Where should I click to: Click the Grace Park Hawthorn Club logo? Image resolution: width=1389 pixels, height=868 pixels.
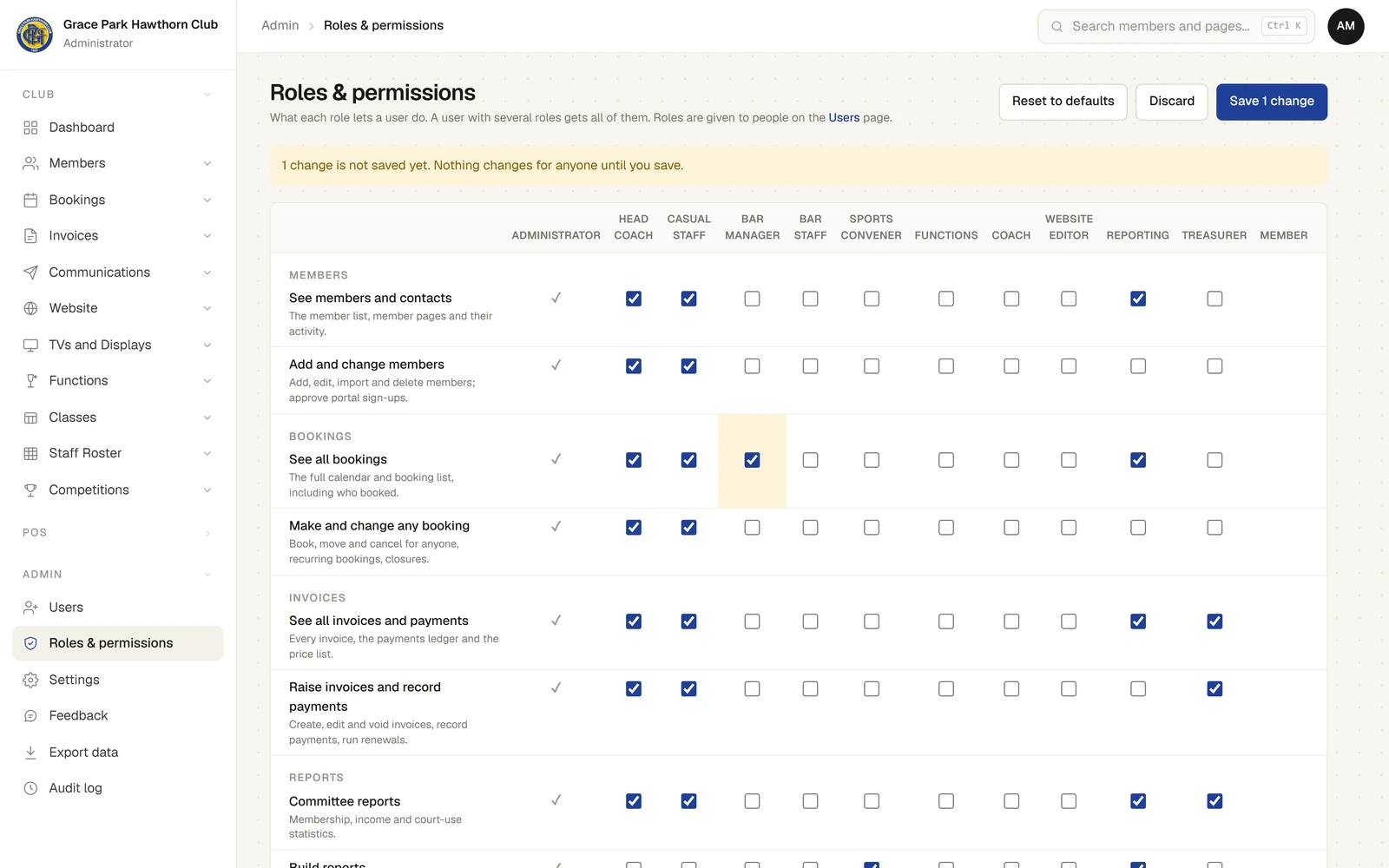pyautogui.click(x=35, y=34)
